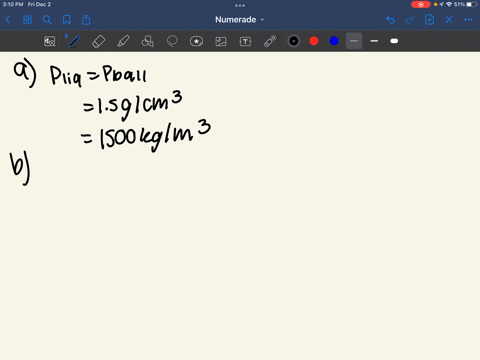Select the Pen tool

coord(74,41)
